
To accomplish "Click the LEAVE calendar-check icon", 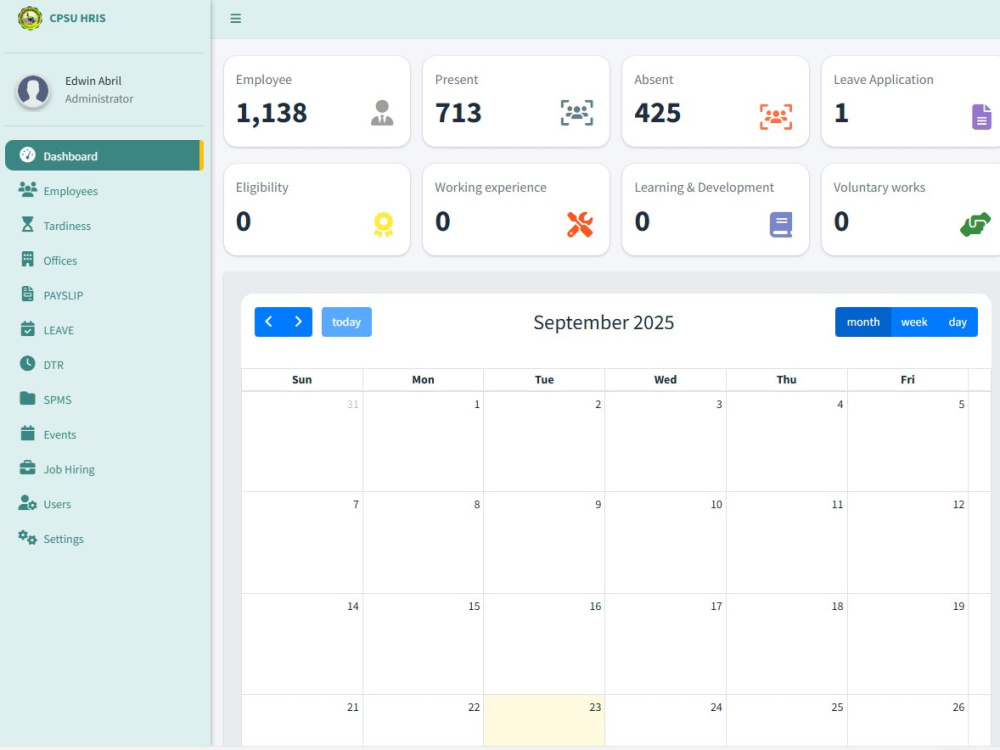I will click(x=27, y=329).
